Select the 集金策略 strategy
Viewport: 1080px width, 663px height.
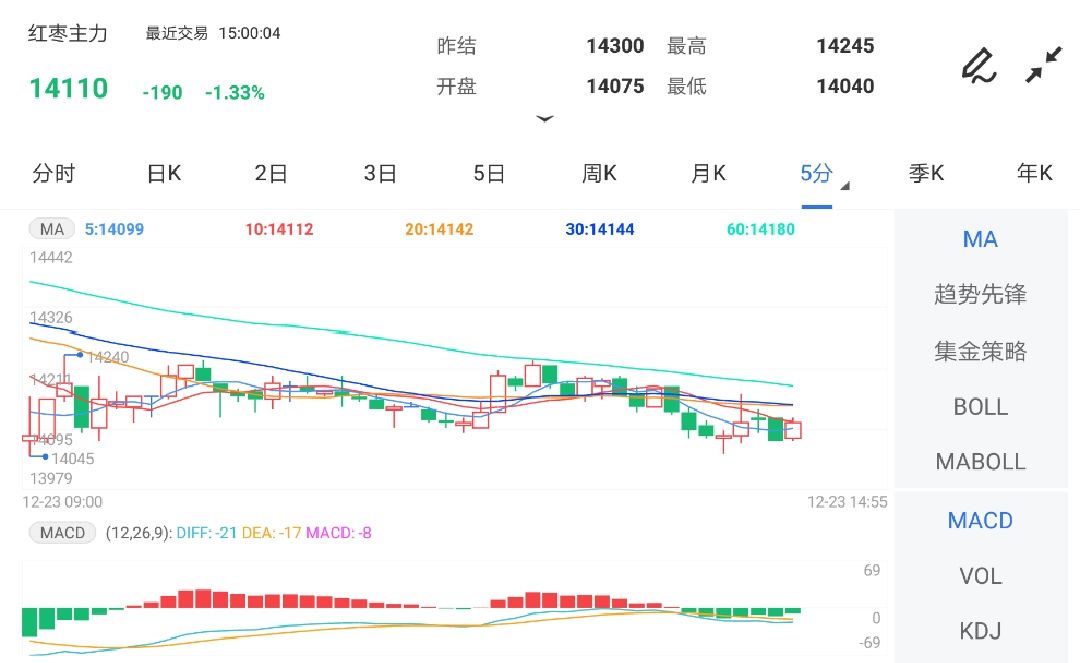tap(980, 351)
